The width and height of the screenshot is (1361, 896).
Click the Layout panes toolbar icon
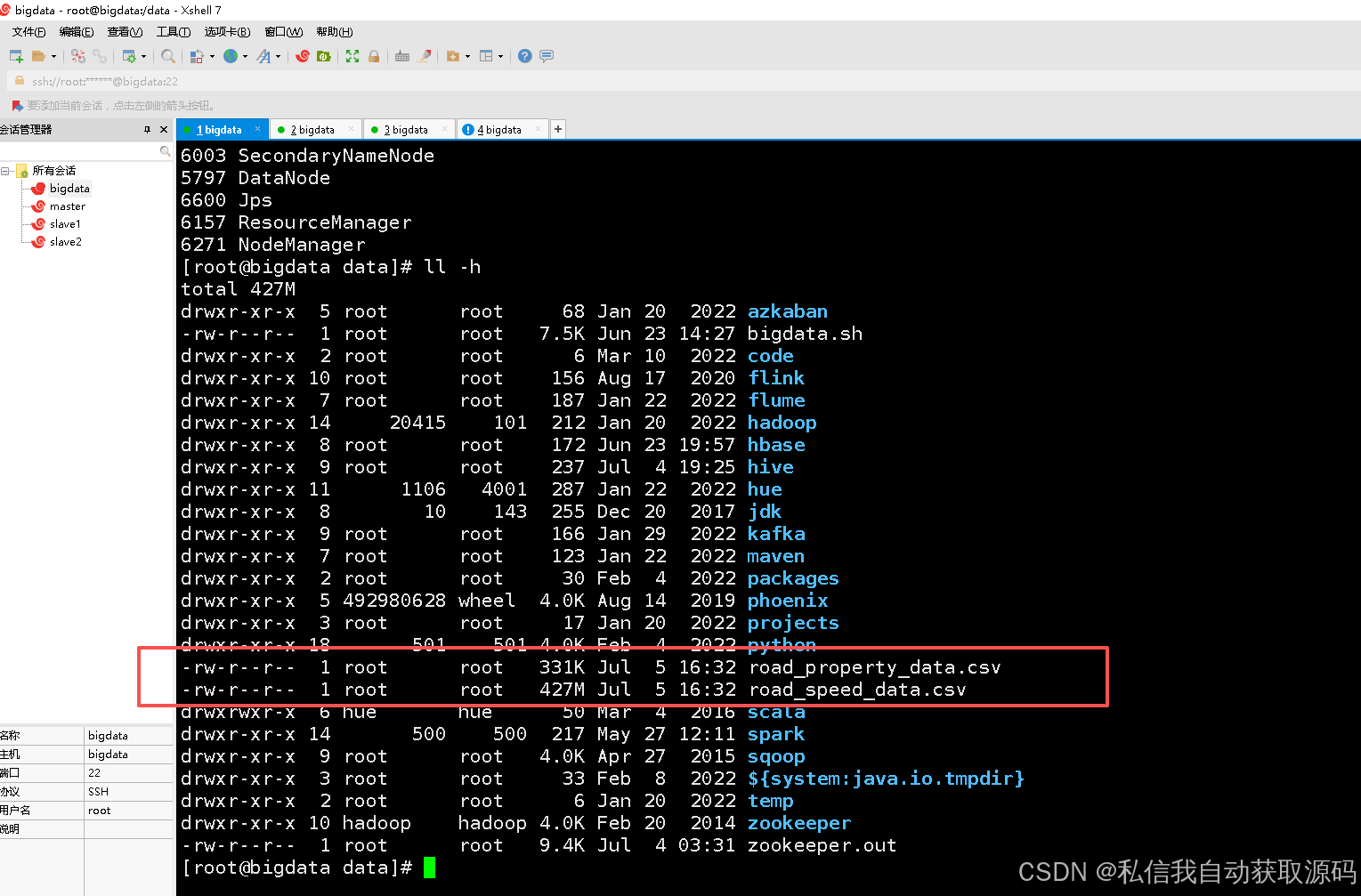tap(486, 56)
